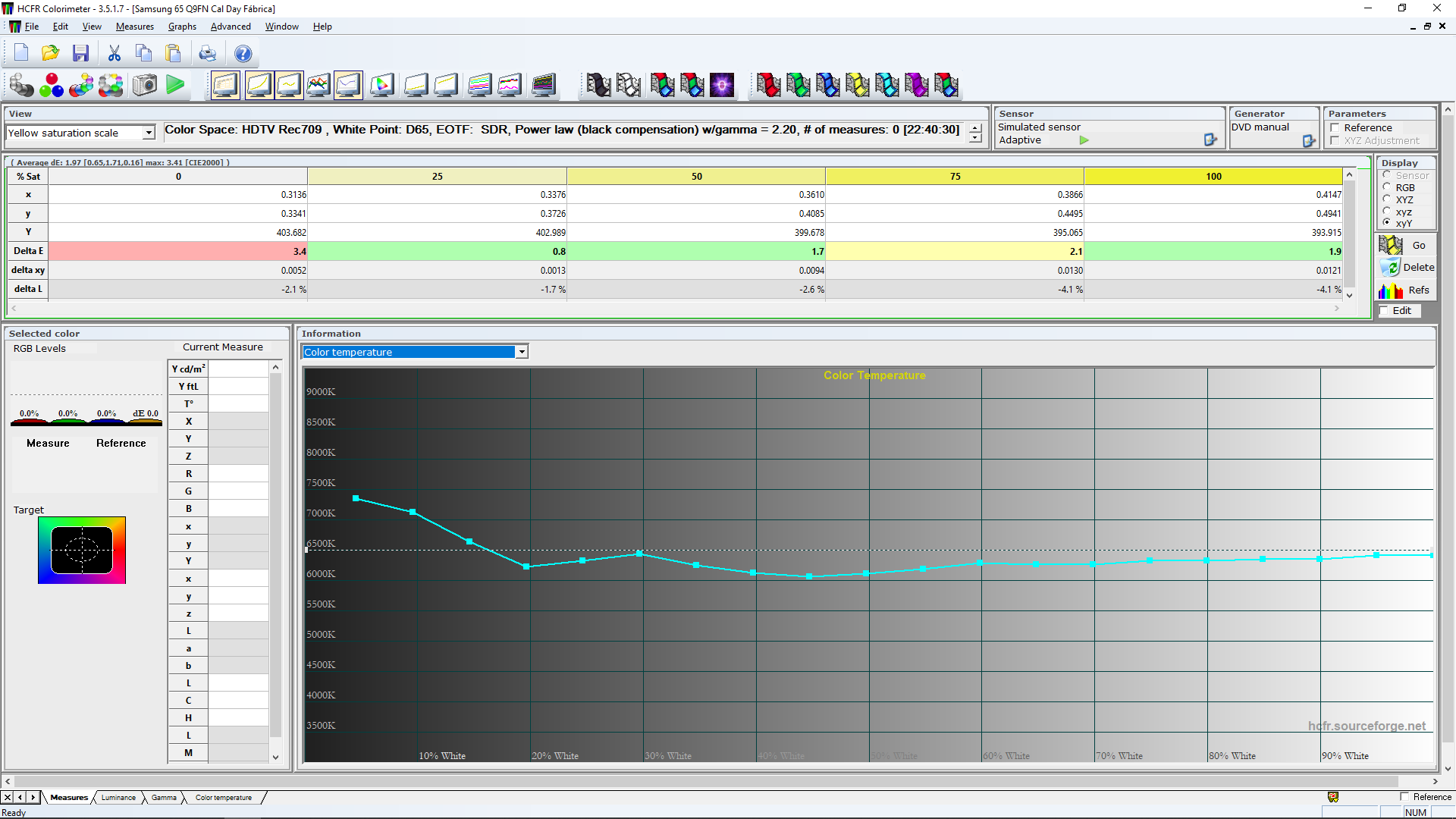Screen dimensions: 1456x819
Task: Select the RGB display radio button
Action: (1387, 187)
